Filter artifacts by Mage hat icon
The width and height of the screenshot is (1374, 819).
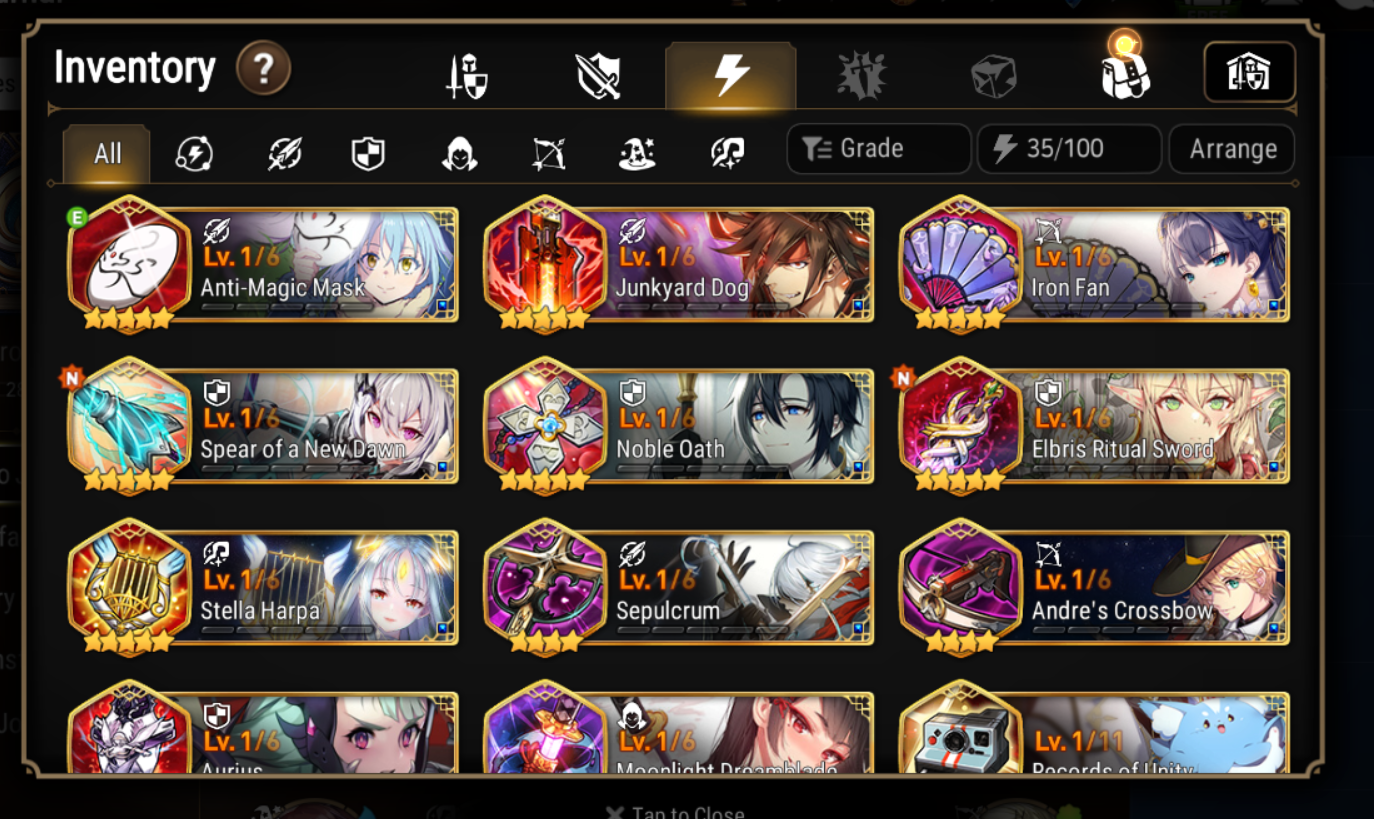coord(637,154)
